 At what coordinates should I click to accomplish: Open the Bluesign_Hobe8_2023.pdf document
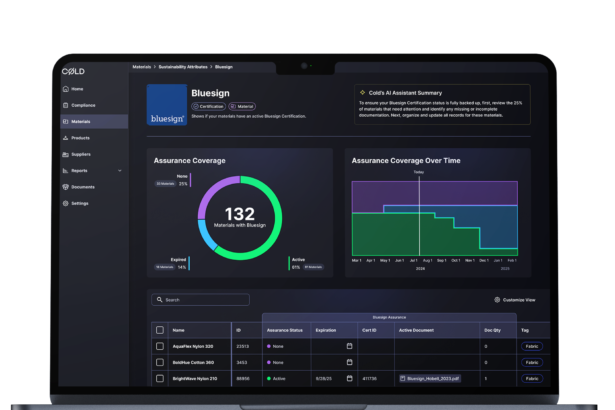(x=430, y=379)
